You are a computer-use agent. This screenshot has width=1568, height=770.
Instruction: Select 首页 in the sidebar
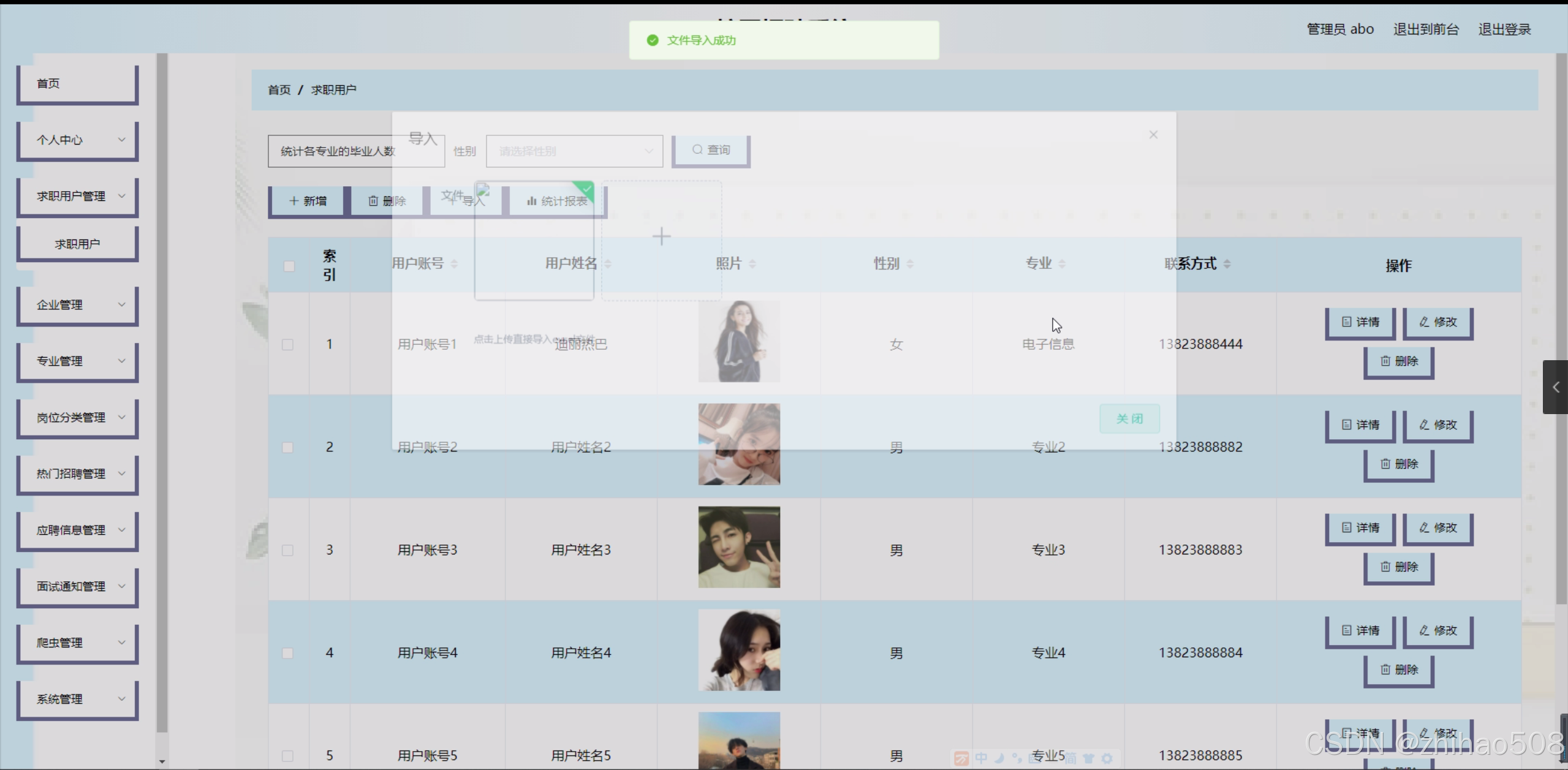click(x=77, y=84)
